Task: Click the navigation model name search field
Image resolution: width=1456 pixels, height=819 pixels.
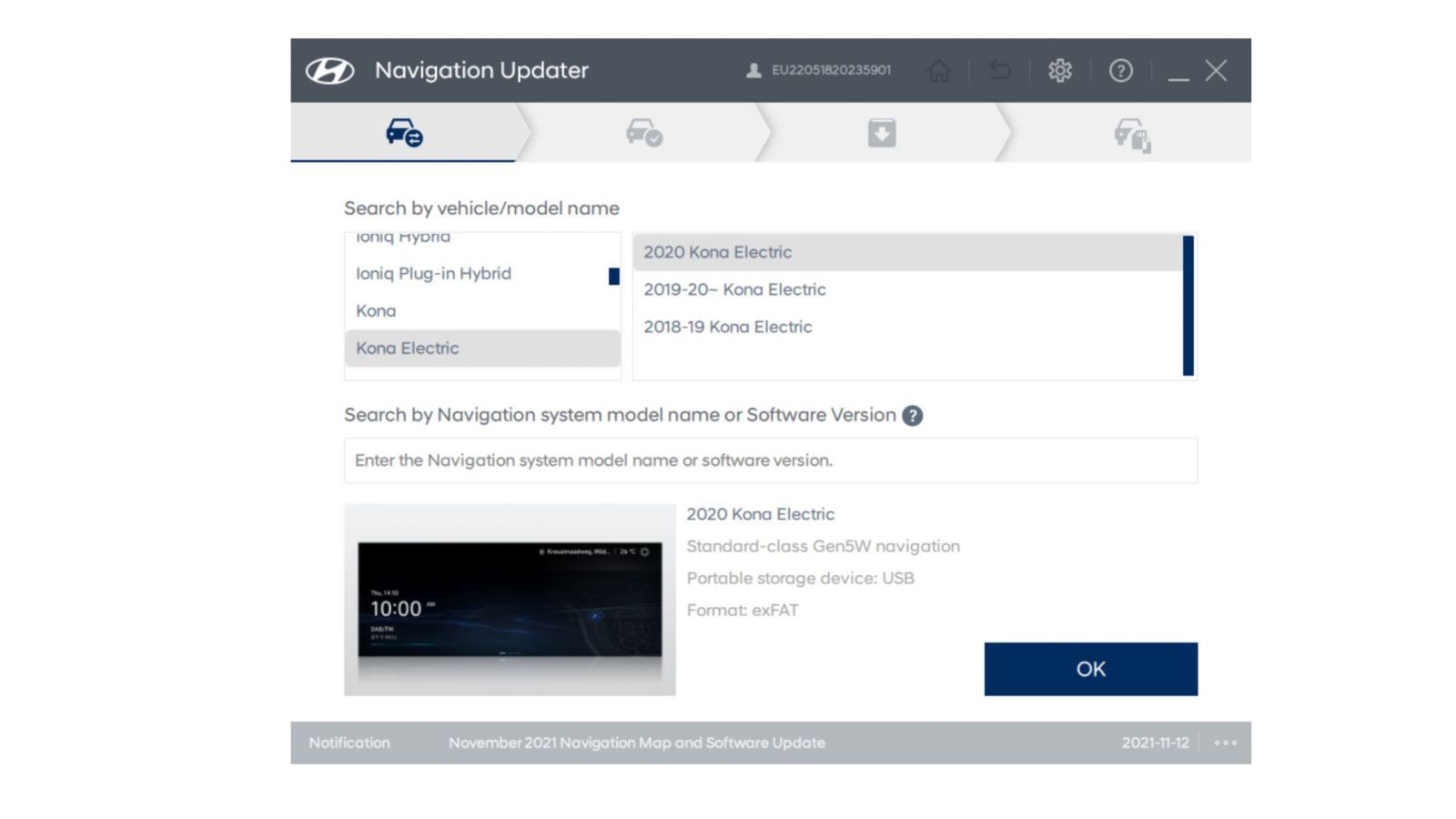Action: [x=770, y=460]
